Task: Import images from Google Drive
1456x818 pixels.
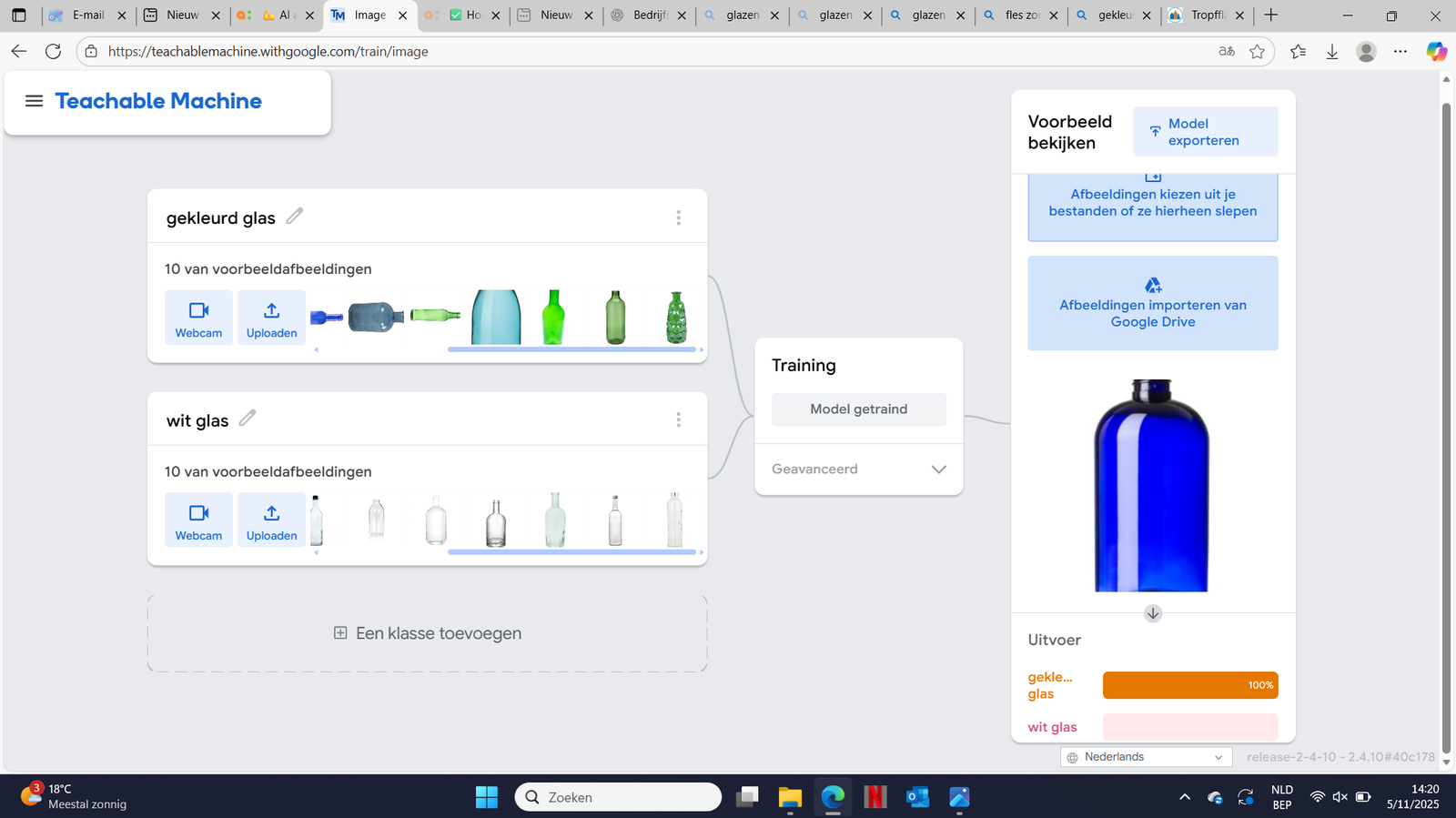Action: (x=1152, y=303)
